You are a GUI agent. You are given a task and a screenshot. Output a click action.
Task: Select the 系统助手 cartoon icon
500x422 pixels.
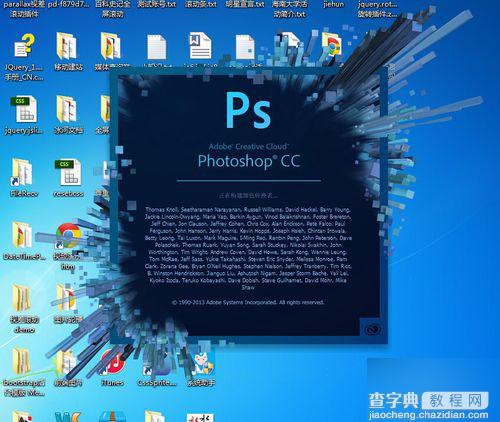pyautogui.click(x=201, y=364)
